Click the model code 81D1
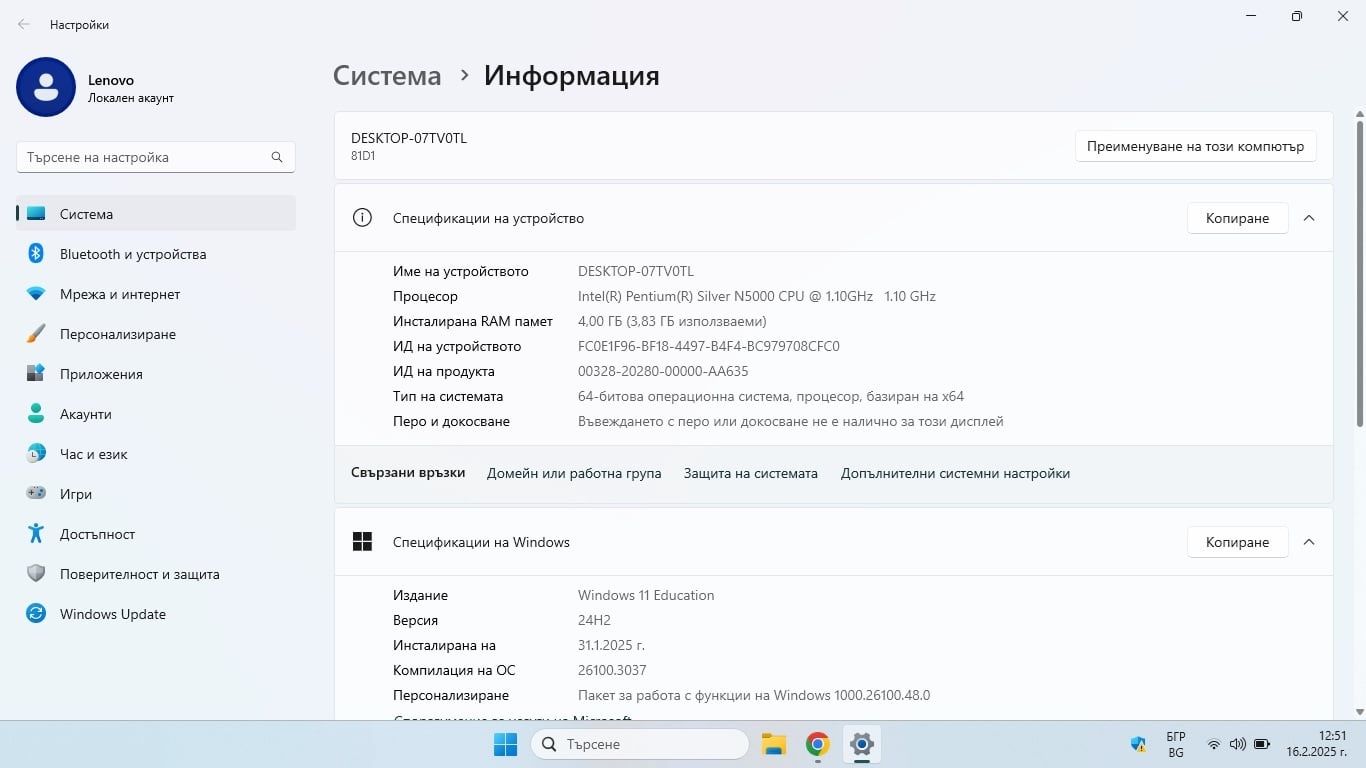Image resolution: width=1366 pixels, height=768 pixels. point(363,156)
